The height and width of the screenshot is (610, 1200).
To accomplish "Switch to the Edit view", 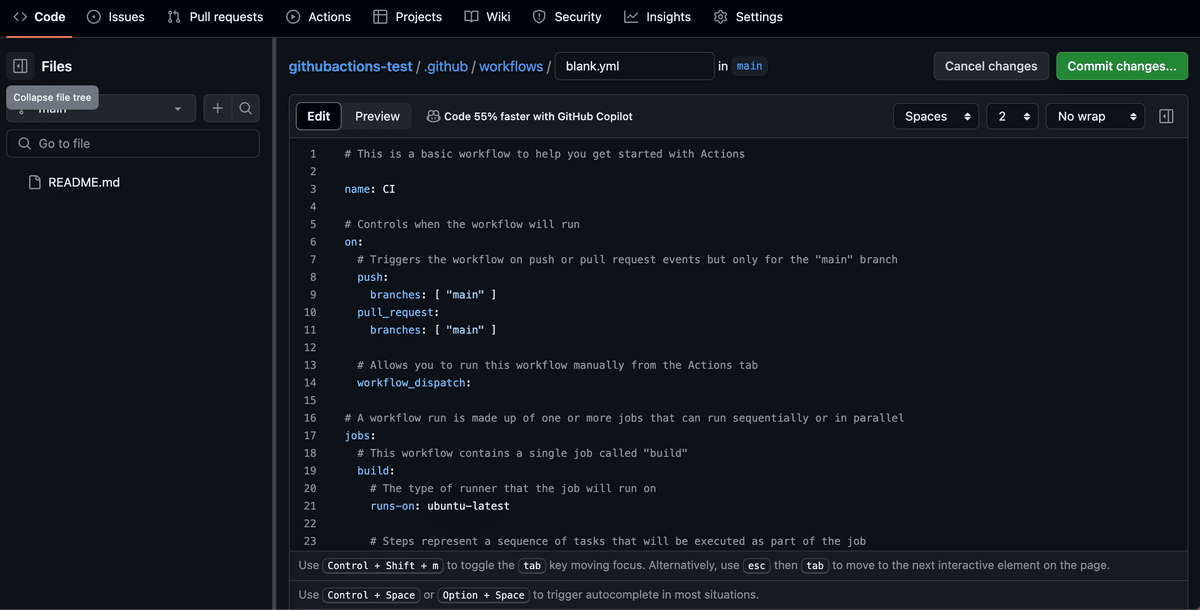I will tap(319, 116).
